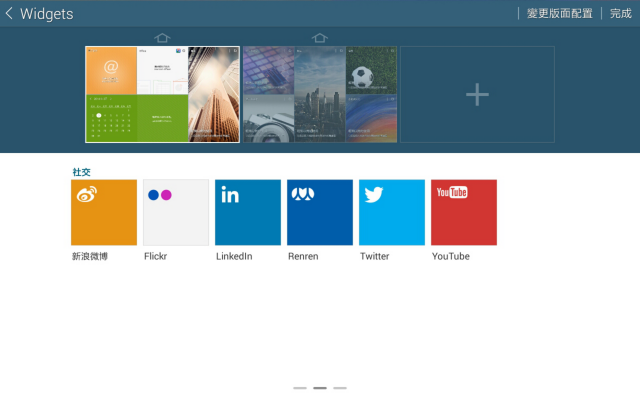Click the Widgets title text
Viewport: 640px width, 400px height.
click(47, 14)
